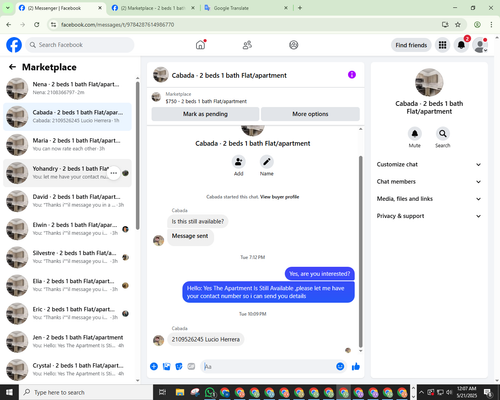Search in conversation with magnifier icon
Image resolution: width=500 pixels, height=400 pixels.
pos(443,134)
